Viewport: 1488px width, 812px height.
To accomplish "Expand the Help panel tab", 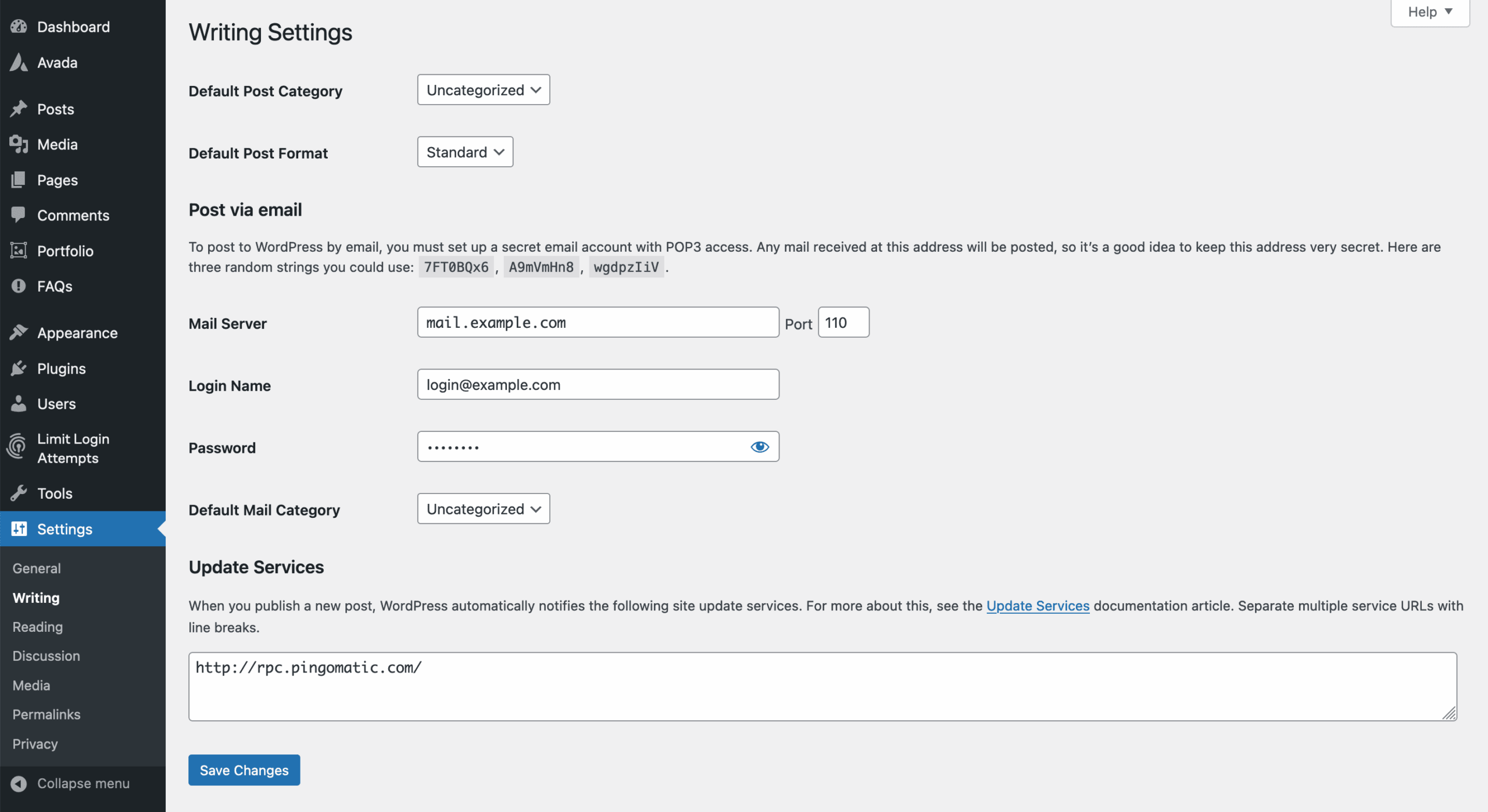I will click(x=1429, y=12).
